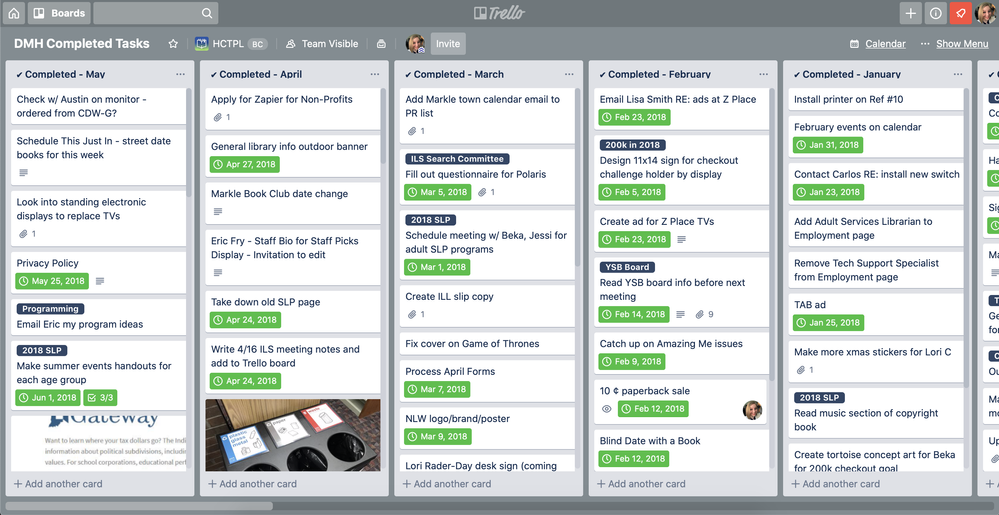Click the ILS Search Committee label
Screen dimensions: 999x515
pos(457,159)
